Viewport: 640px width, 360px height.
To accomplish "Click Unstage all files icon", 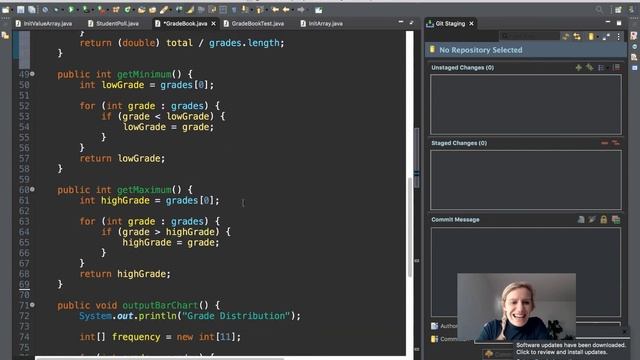I will coord(616,143).
